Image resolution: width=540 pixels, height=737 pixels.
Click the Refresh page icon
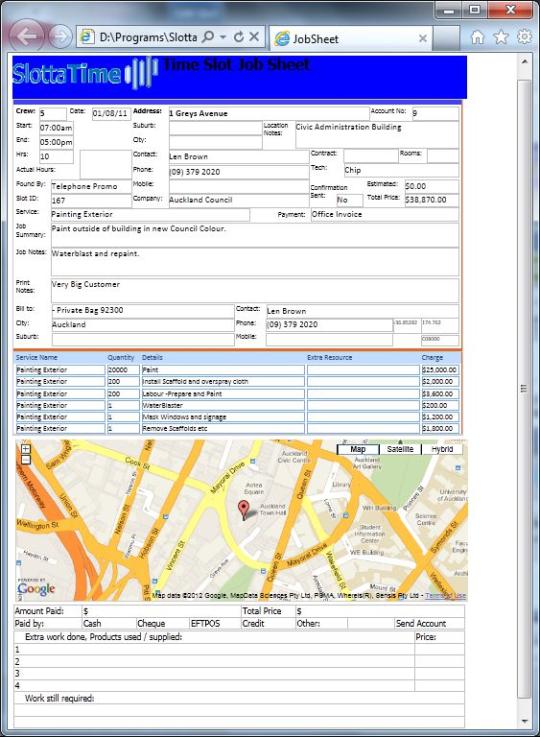click(x=239, y=37)
